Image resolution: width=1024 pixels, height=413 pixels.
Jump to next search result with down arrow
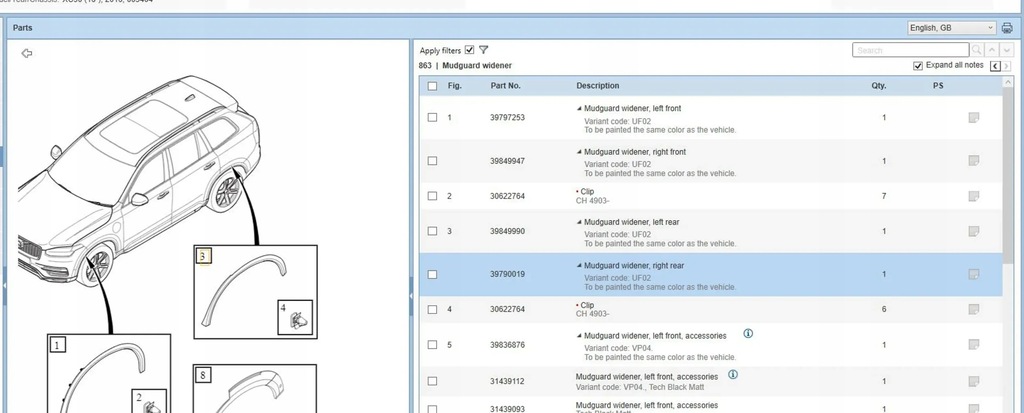click(x=1006, y=50)
